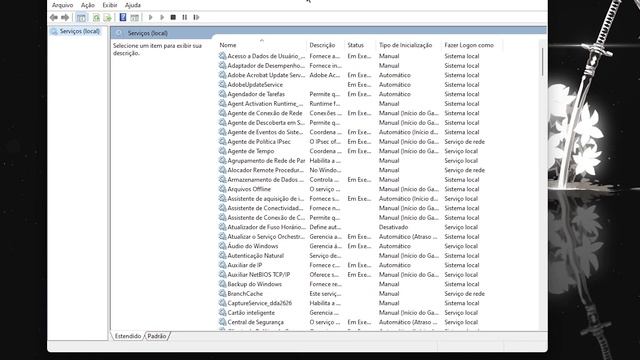The width and height of the screenshot is (640, 360).
Task: Open the Ação menu
Action: [x=88, y=5]
